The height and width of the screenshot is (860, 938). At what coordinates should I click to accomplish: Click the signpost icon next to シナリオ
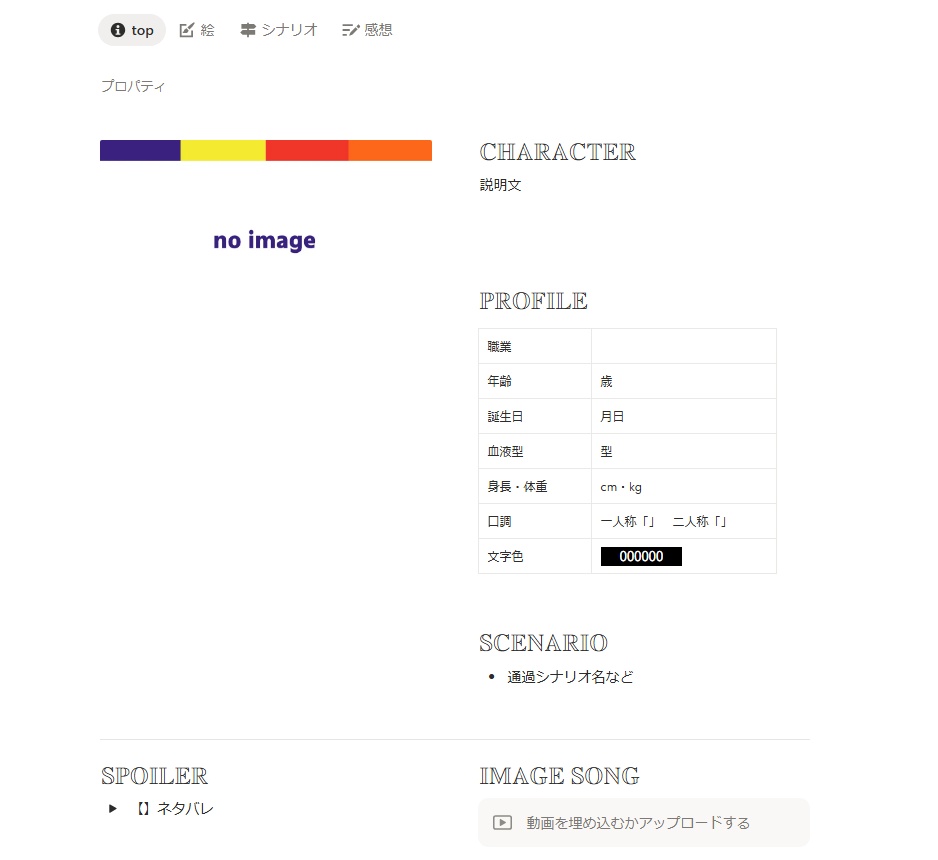(x=247, y=30)
